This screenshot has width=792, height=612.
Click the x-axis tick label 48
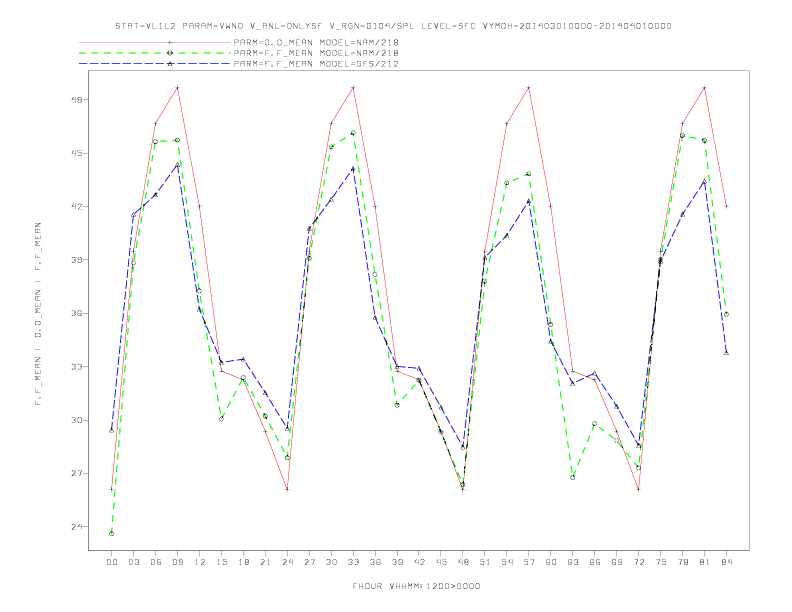[463, 562]
